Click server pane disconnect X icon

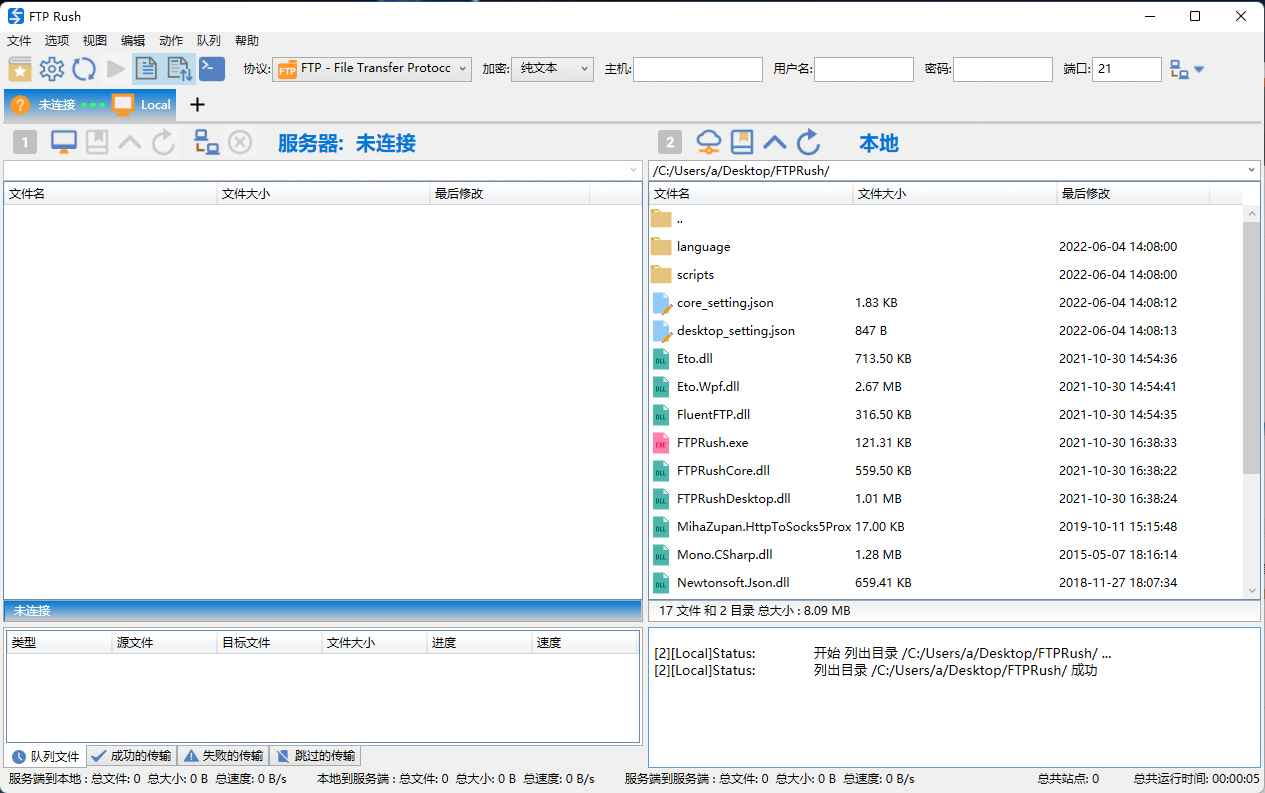[x=240, y=143]
